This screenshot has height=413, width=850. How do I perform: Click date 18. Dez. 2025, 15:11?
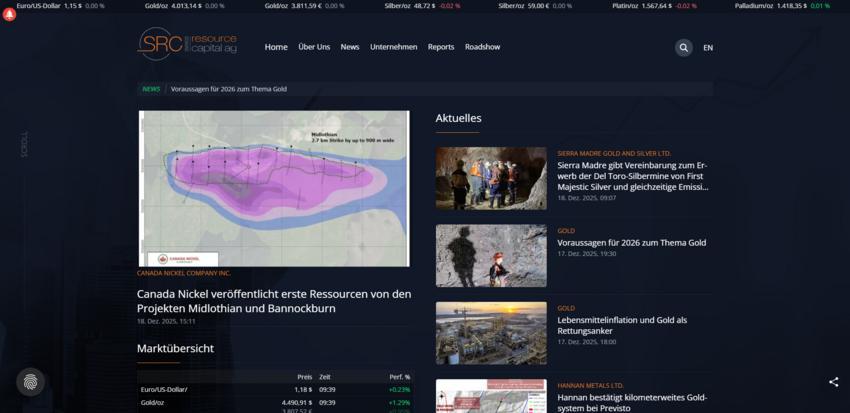point(166,321)
